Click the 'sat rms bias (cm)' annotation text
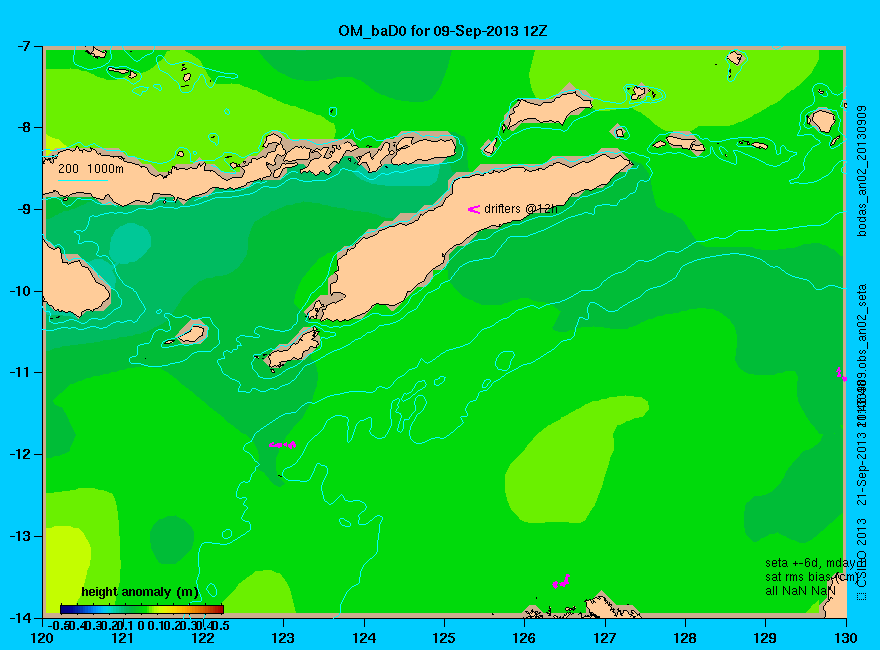880x650 pixels. point(811,577)
